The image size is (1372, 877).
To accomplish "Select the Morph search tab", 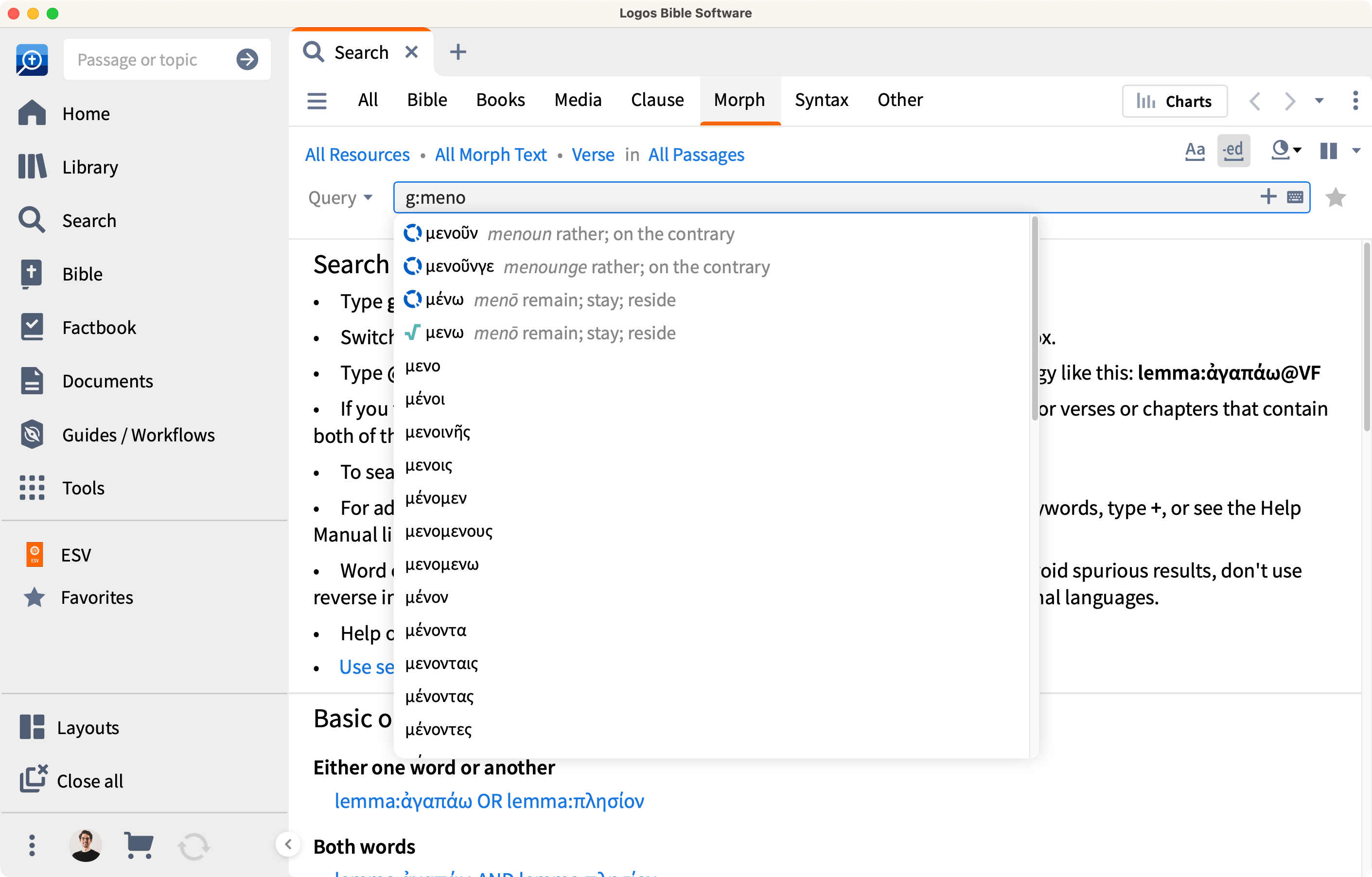I will (739, 100).
